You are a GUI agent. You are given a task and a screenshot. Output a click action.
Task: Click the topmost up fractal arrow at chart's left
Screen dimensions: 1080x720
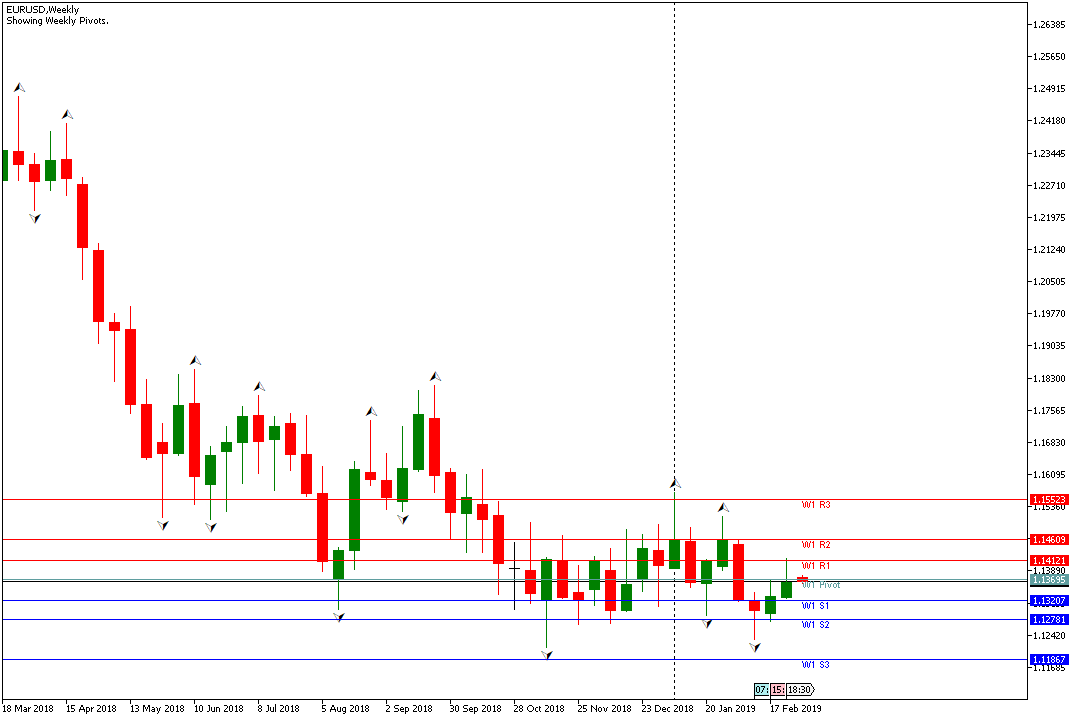[19, 88]
